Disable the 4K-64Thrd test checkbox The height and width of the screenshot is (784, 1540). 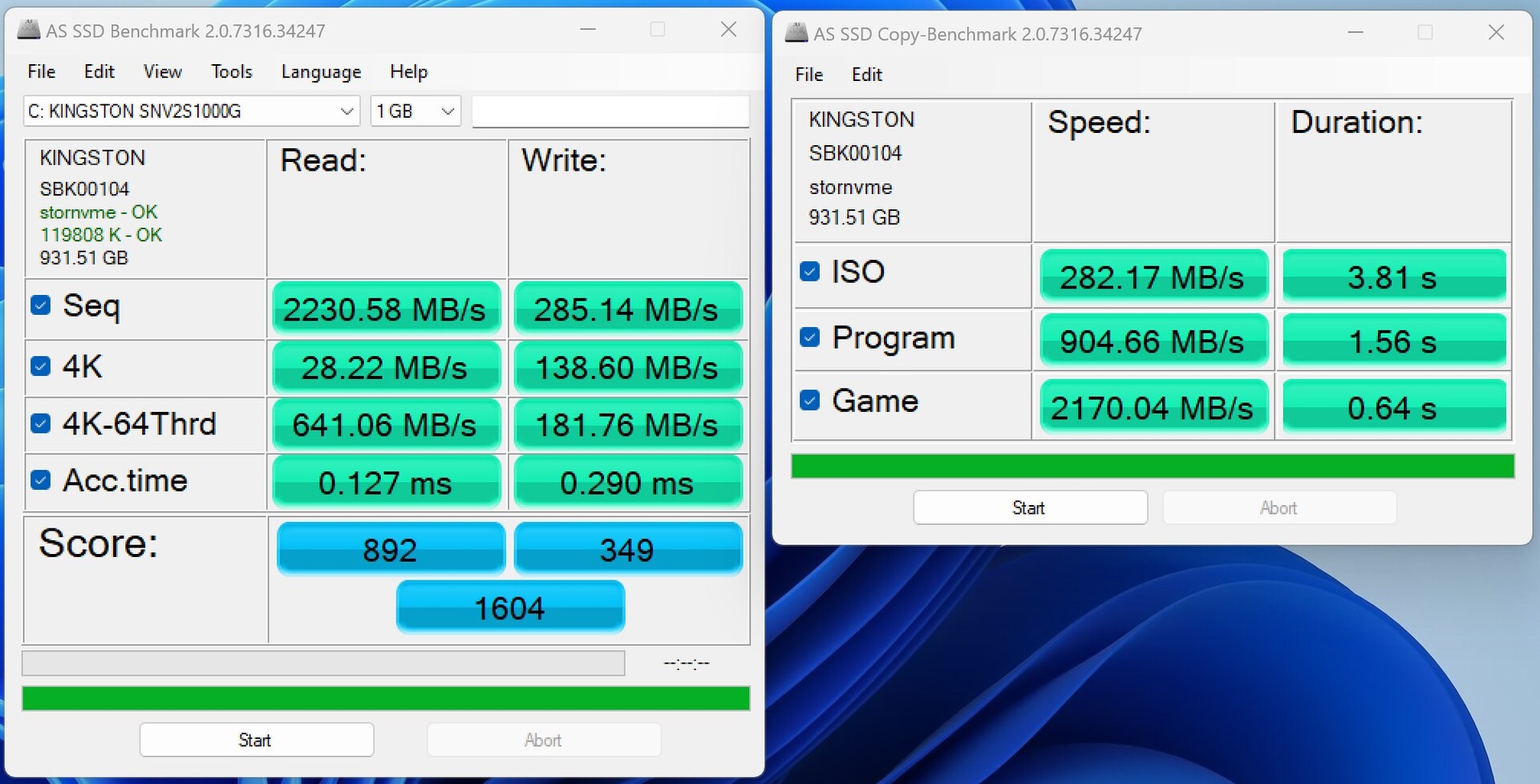click(41, 423)
